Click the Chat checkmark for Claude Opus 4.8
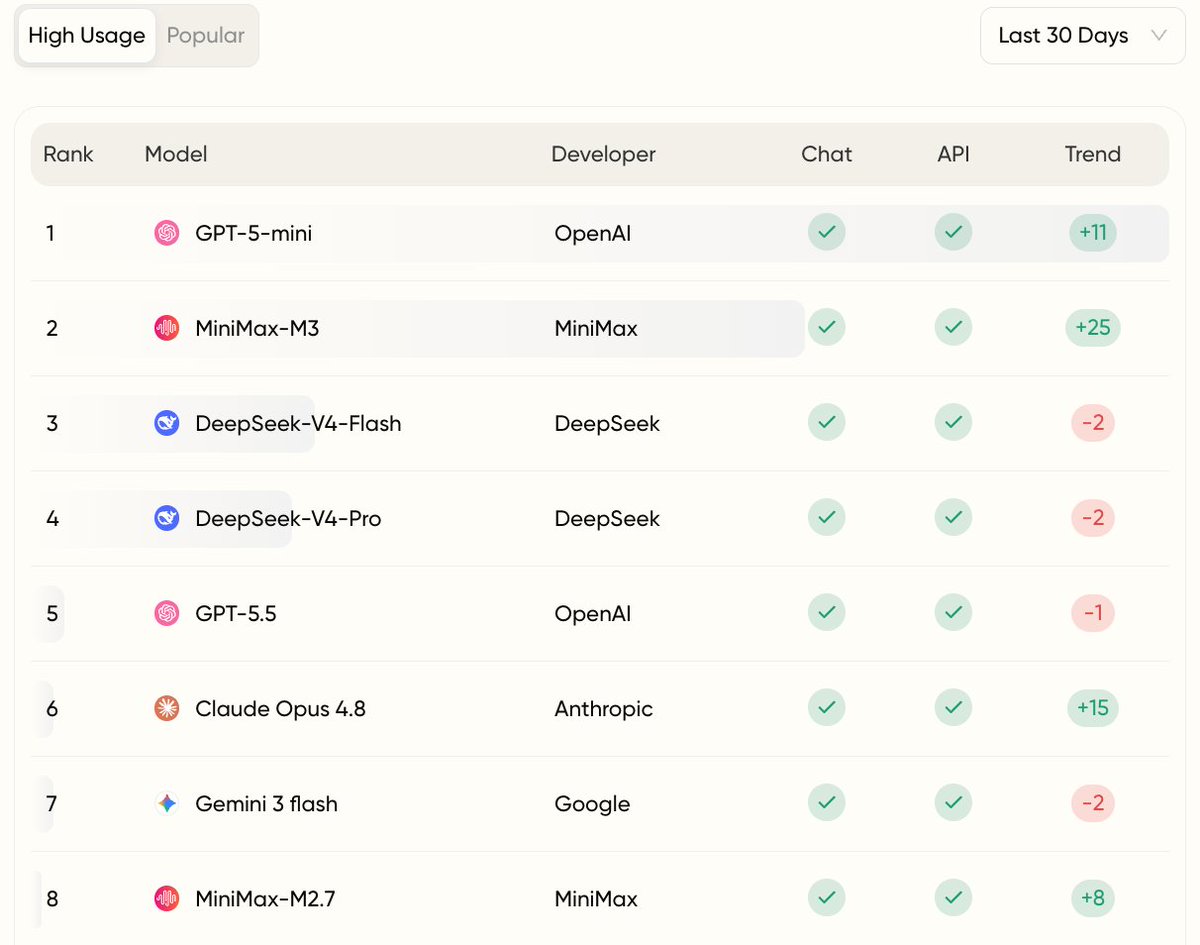 click(826, 707)
